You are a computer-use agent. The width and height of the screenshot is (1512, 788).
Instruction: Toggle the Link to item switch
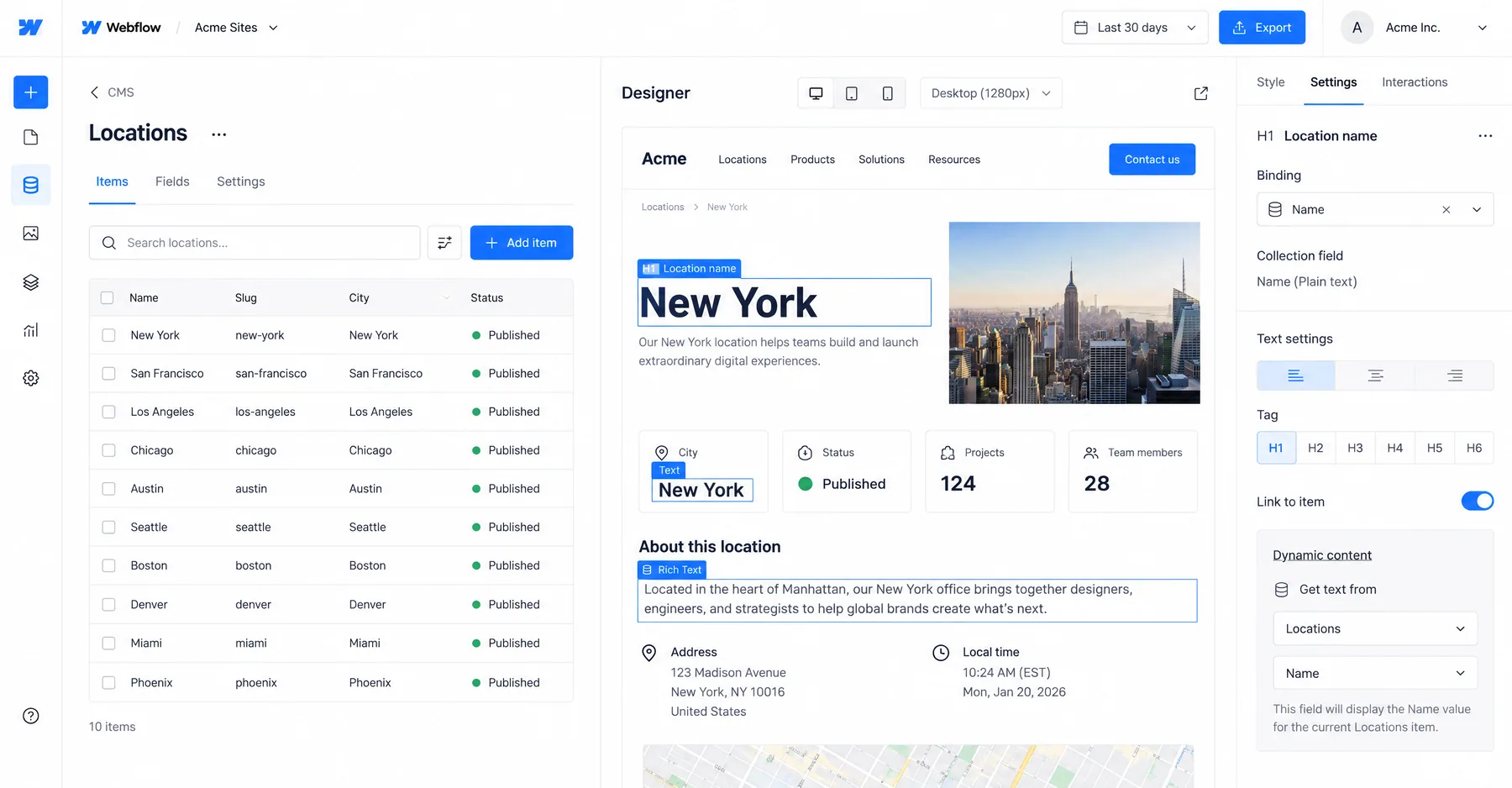tap(1477, 502)
